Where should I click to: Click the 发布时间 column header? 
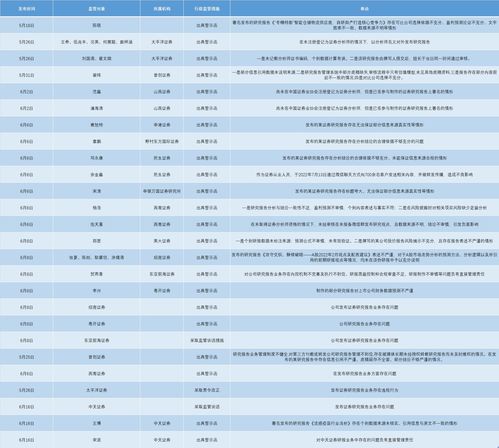(26, 9)
